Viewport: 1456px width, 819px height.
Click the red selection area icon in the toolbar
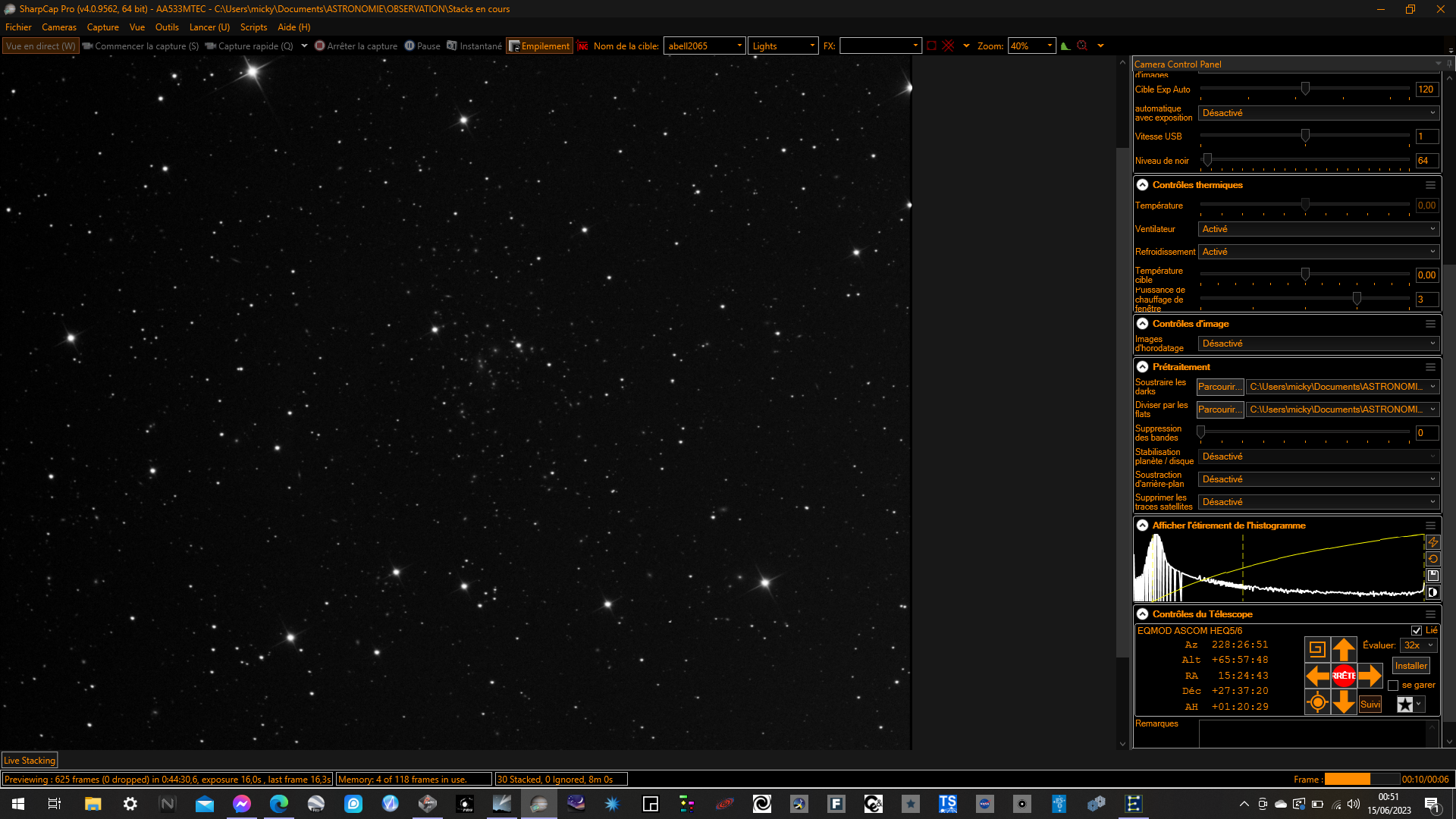[x=931, y=45]
